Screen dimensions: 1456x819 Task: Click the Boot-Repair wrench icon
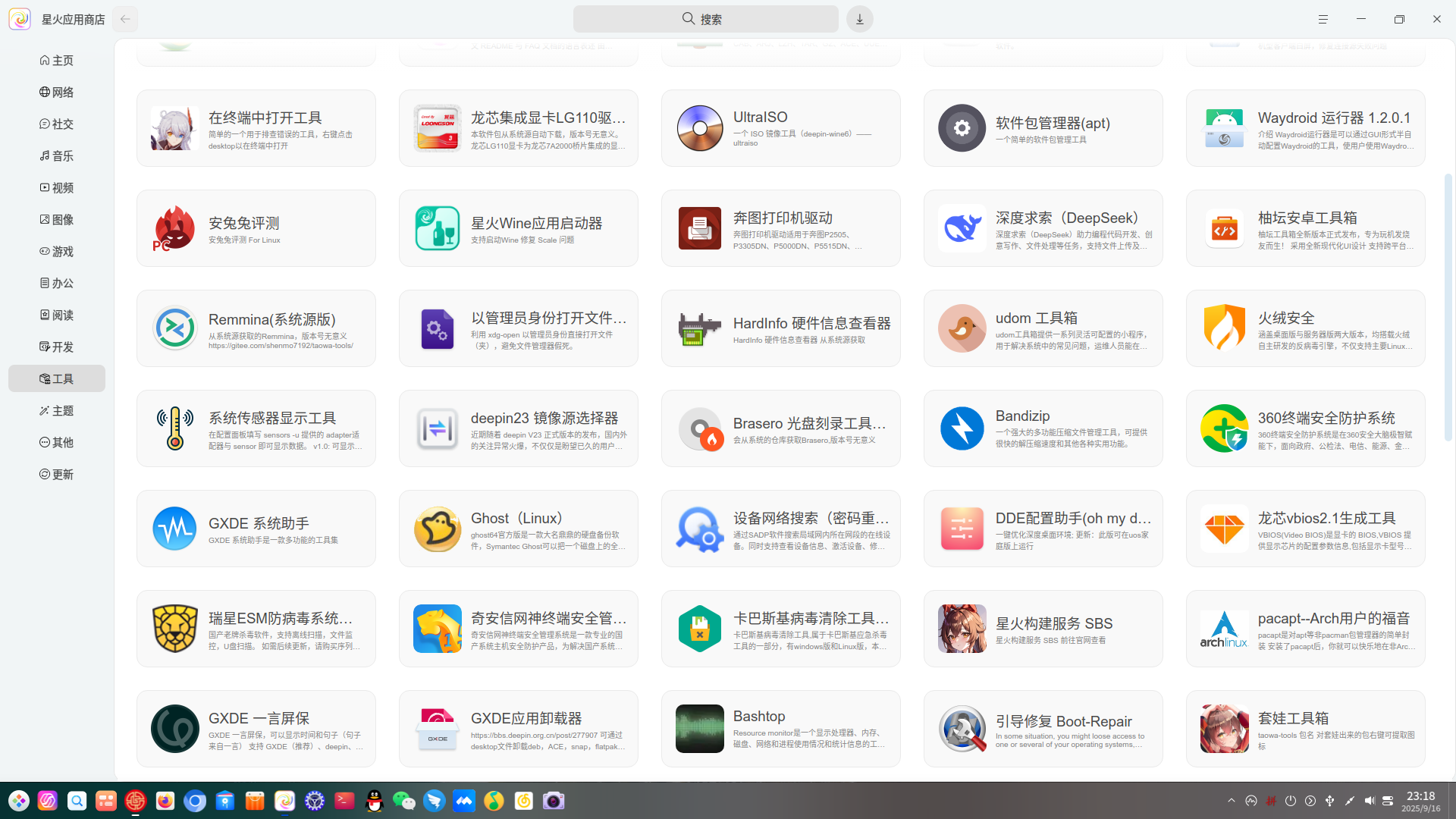(962, 729)
